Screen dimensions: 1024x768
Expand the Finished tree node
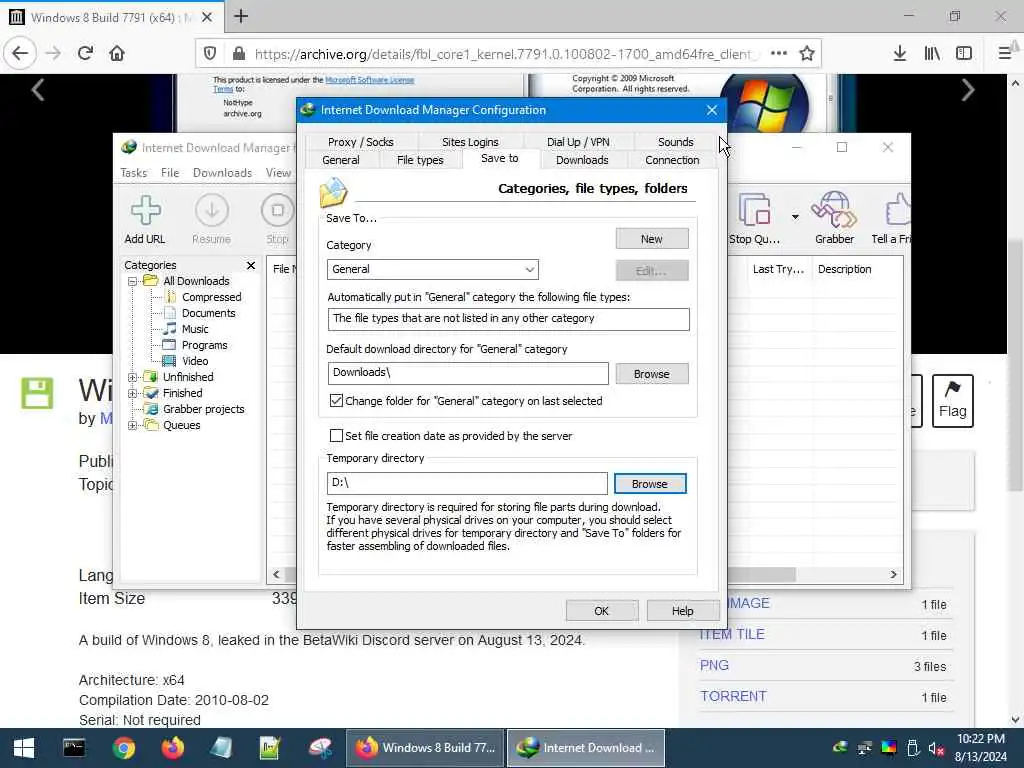click(133, 393)
